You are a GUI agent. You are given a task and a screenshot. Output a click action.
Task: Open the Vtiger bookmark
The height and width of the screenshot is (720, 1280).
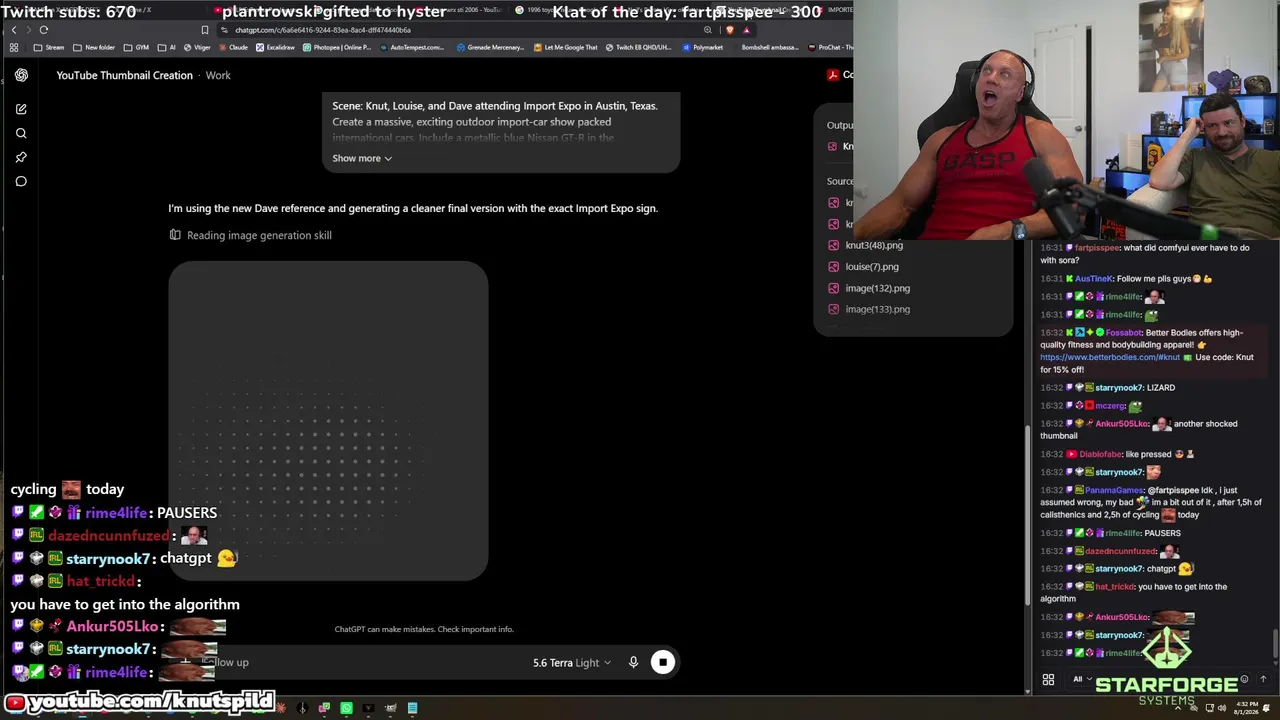click(197, 47)
